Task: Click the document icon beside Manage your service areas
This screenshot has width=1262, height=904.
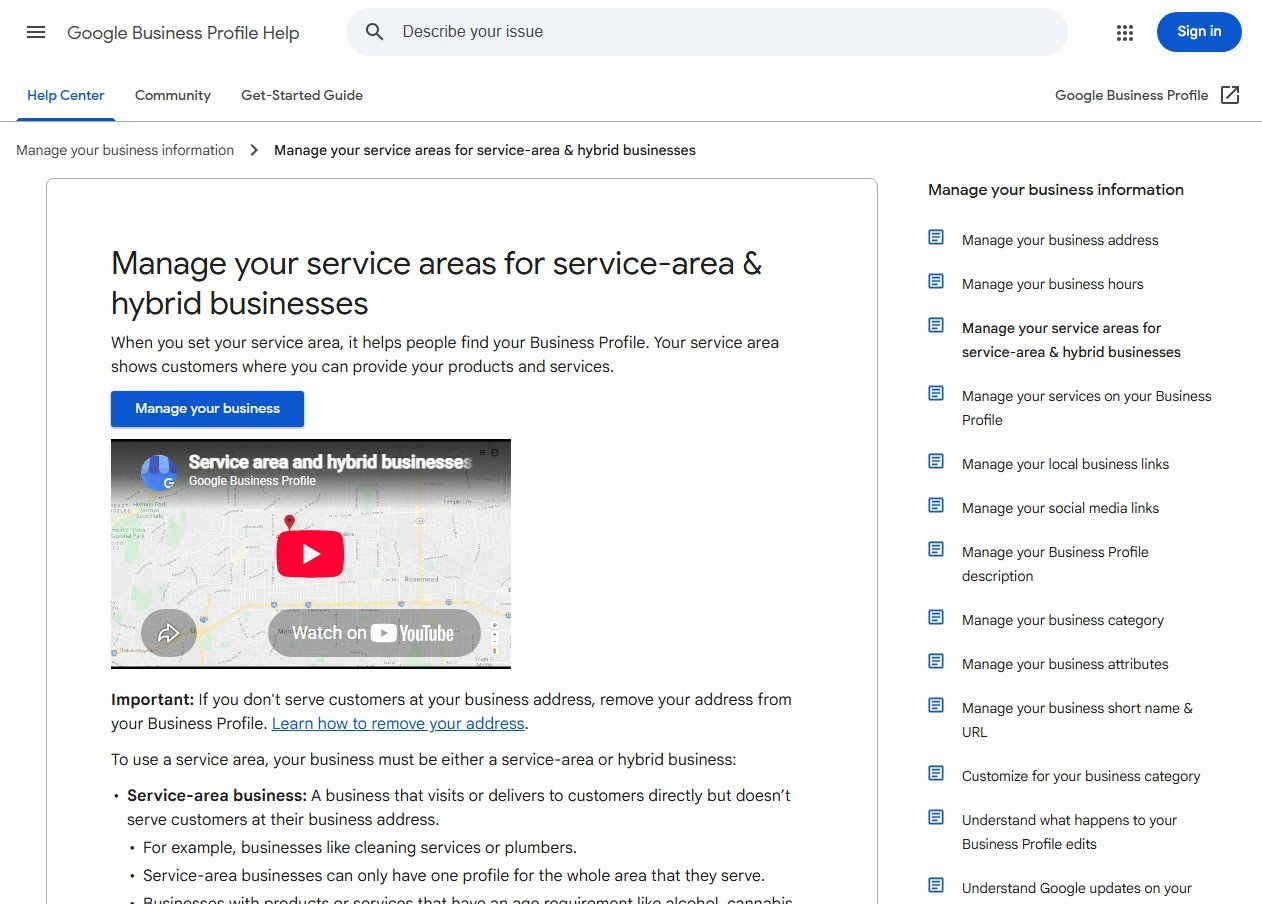Action: (936, 326)
